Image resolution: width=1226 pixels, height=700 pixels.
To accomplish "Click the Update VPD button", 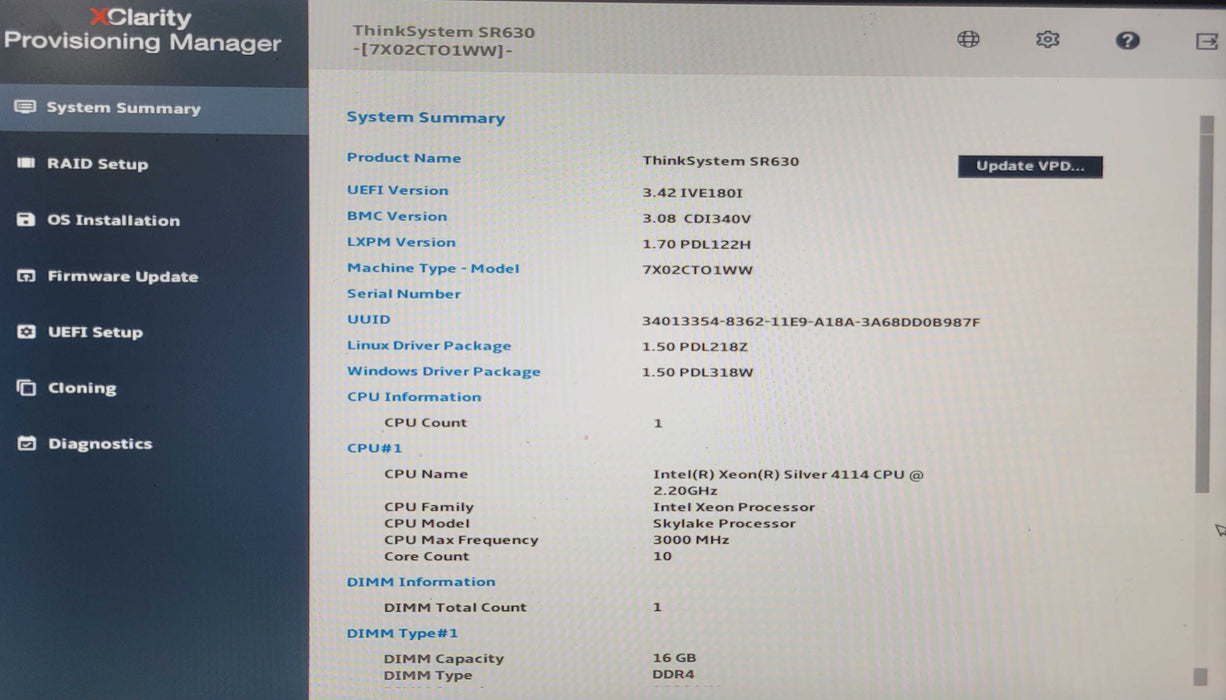I will click(1030, 166).
